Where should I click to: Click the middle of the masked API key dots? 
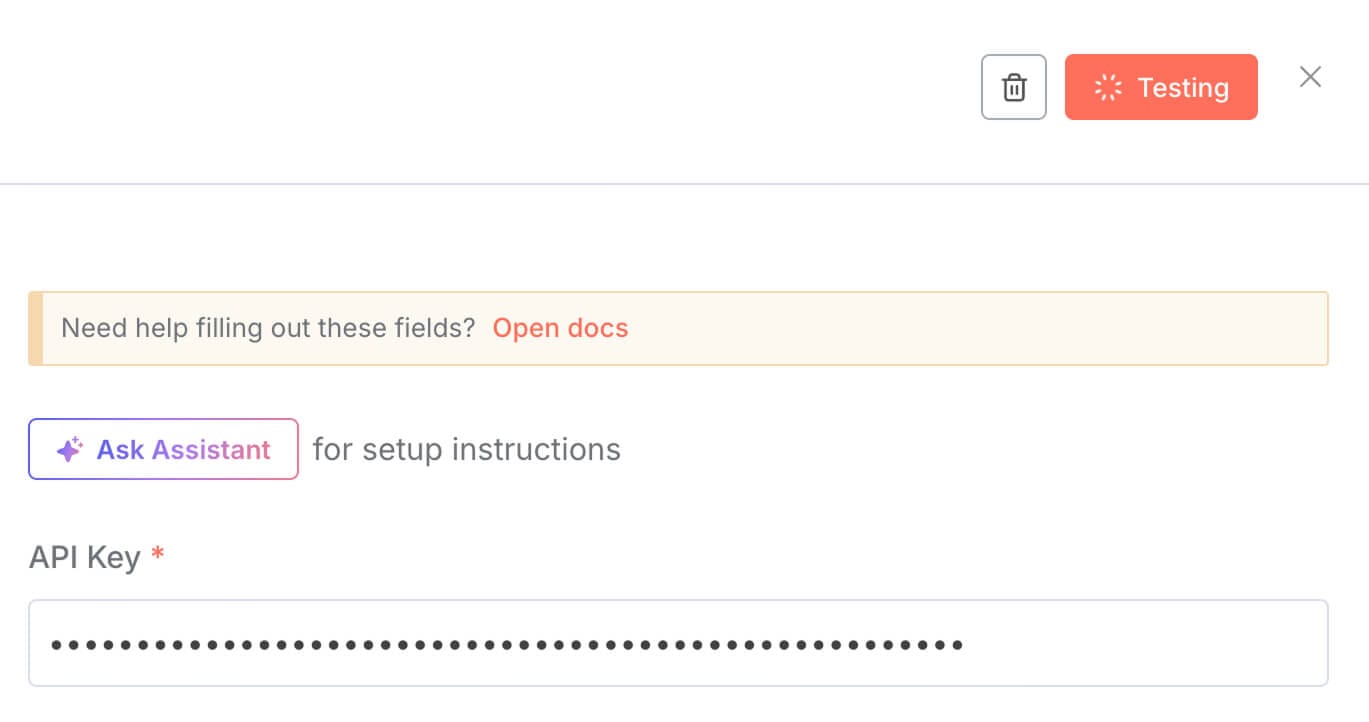point(507,645)
